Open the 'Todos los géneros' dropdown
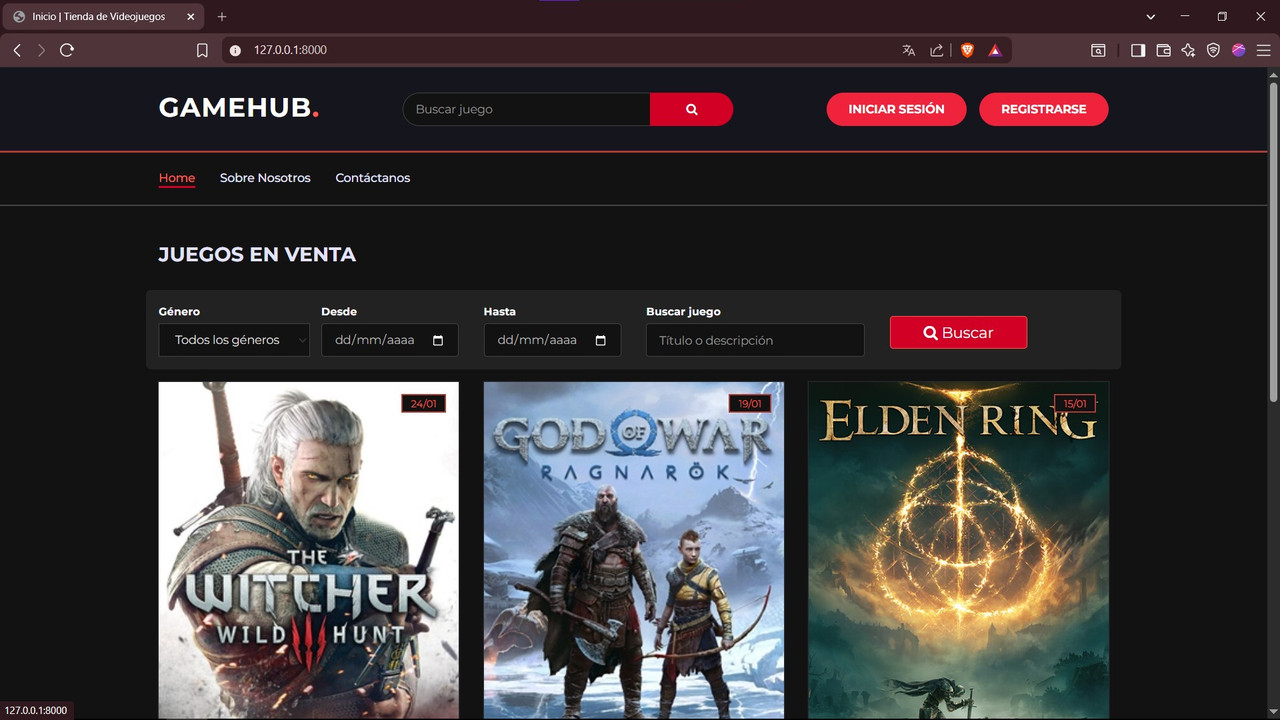1280x720 pixels. pyautogui.click(x=233, y=340)
